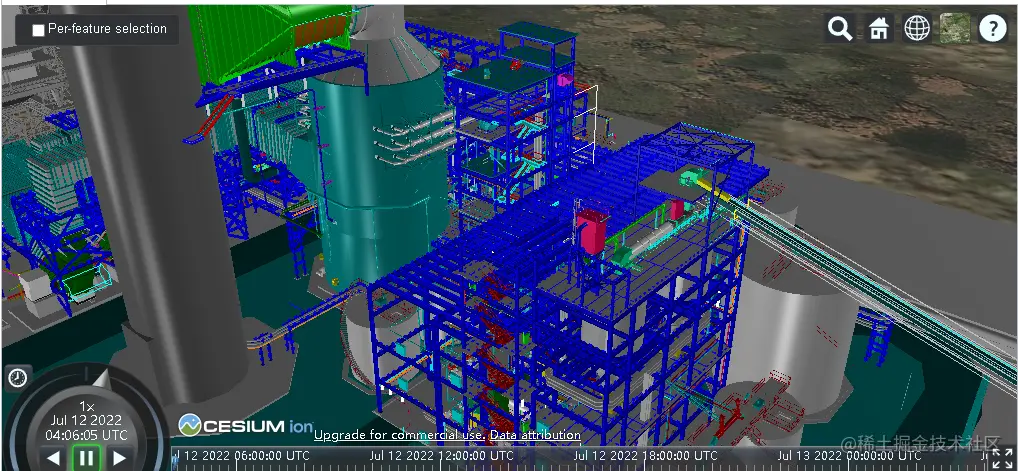Play animation in reverse
The width and height of the screenshot is (1018, 471).
54,458
